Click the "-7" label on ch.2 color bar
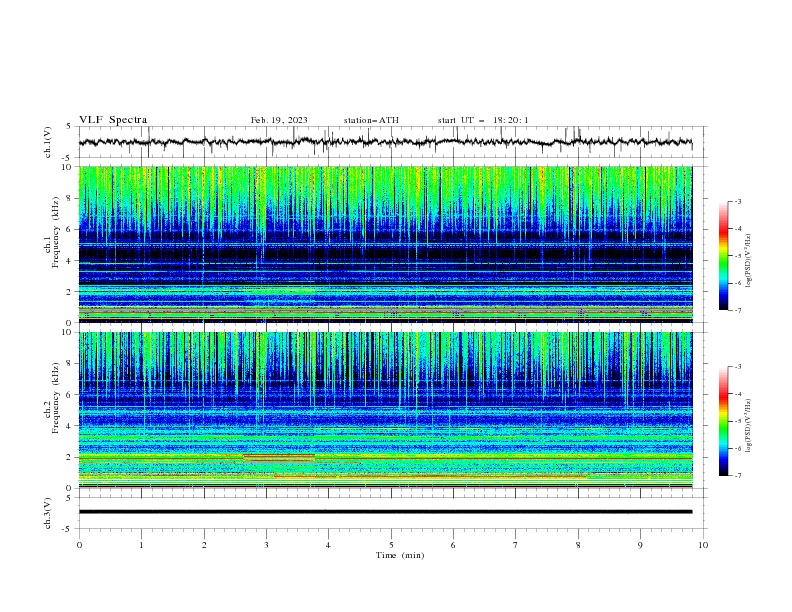 [737, 475]
